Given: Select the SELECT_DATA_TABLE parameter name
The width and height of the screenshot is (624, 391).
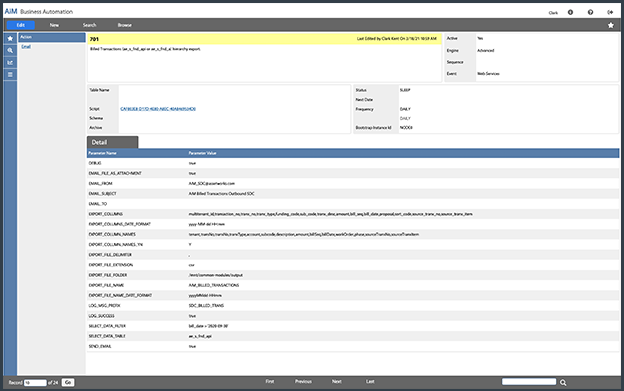Looking at the screenshot, I should pyautogui.click(x=107, y=336).
